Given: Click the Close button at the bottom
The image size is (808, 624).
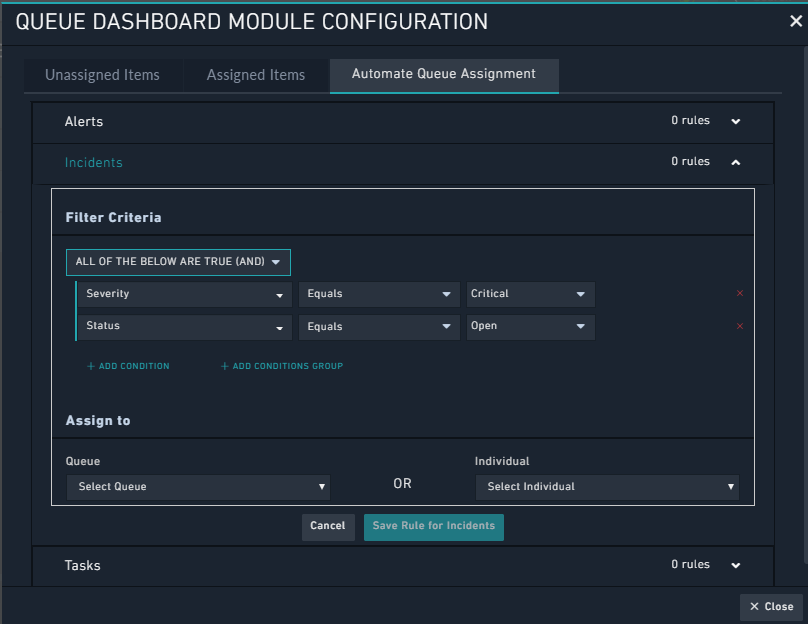Looking at the screenshot, I should [771, 607].
